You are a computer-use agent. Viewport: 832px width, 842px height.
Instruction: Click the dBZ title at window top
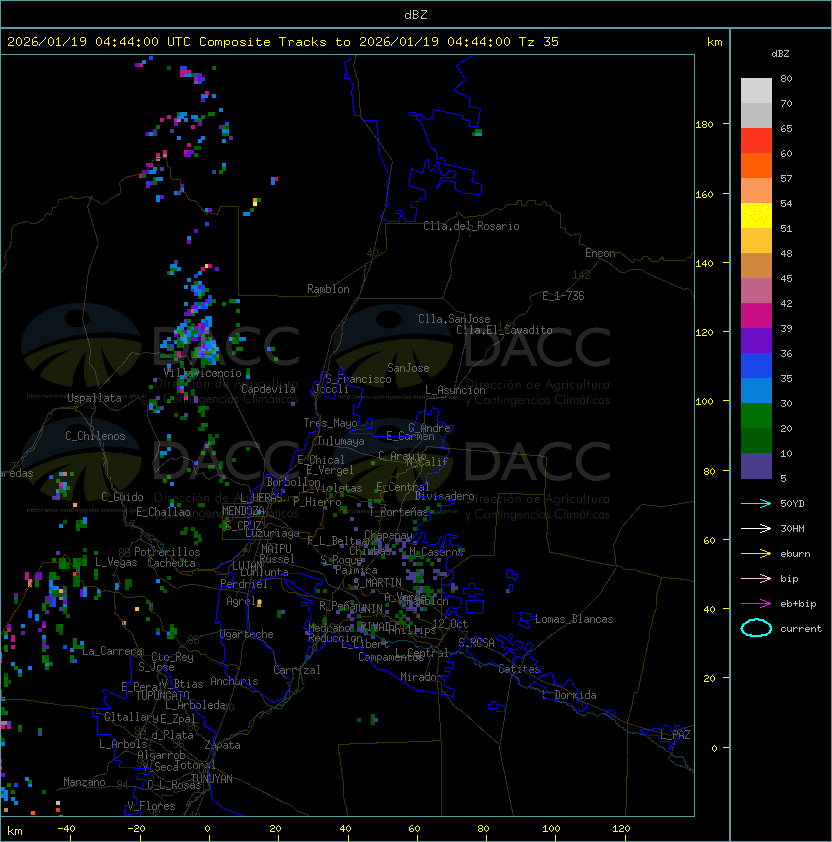click(x=416, y=15)
